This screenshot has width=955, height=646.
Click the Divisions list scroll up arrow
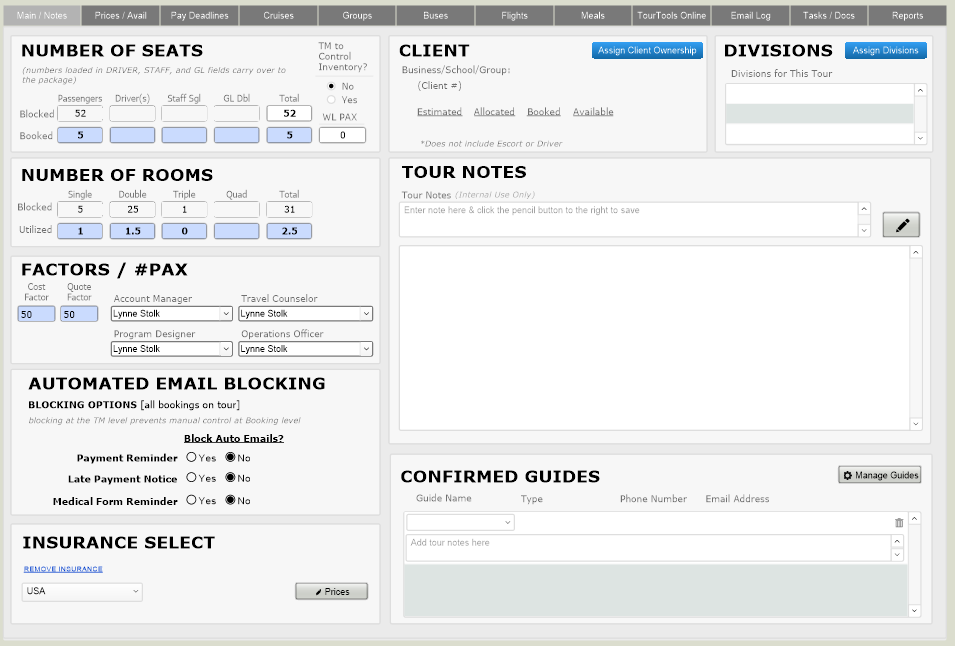pos(920,90)
